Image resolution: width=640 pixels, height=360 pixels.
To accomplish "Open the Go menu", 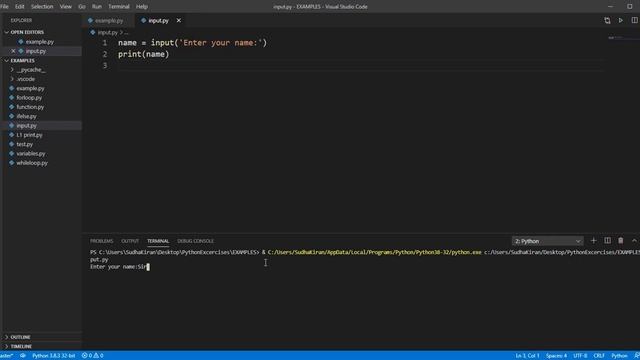I will click(x=82, y=7).
